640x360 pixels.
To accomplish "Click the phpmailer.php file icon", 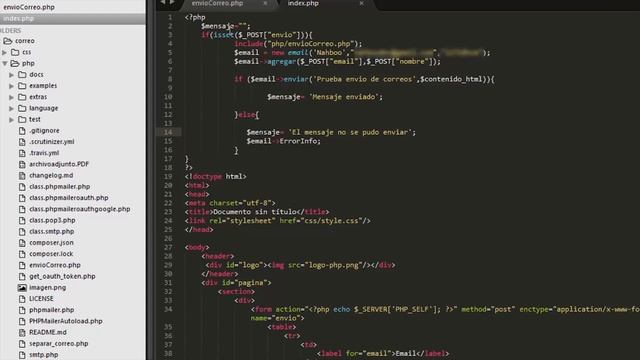I will (x=22, y=310).
